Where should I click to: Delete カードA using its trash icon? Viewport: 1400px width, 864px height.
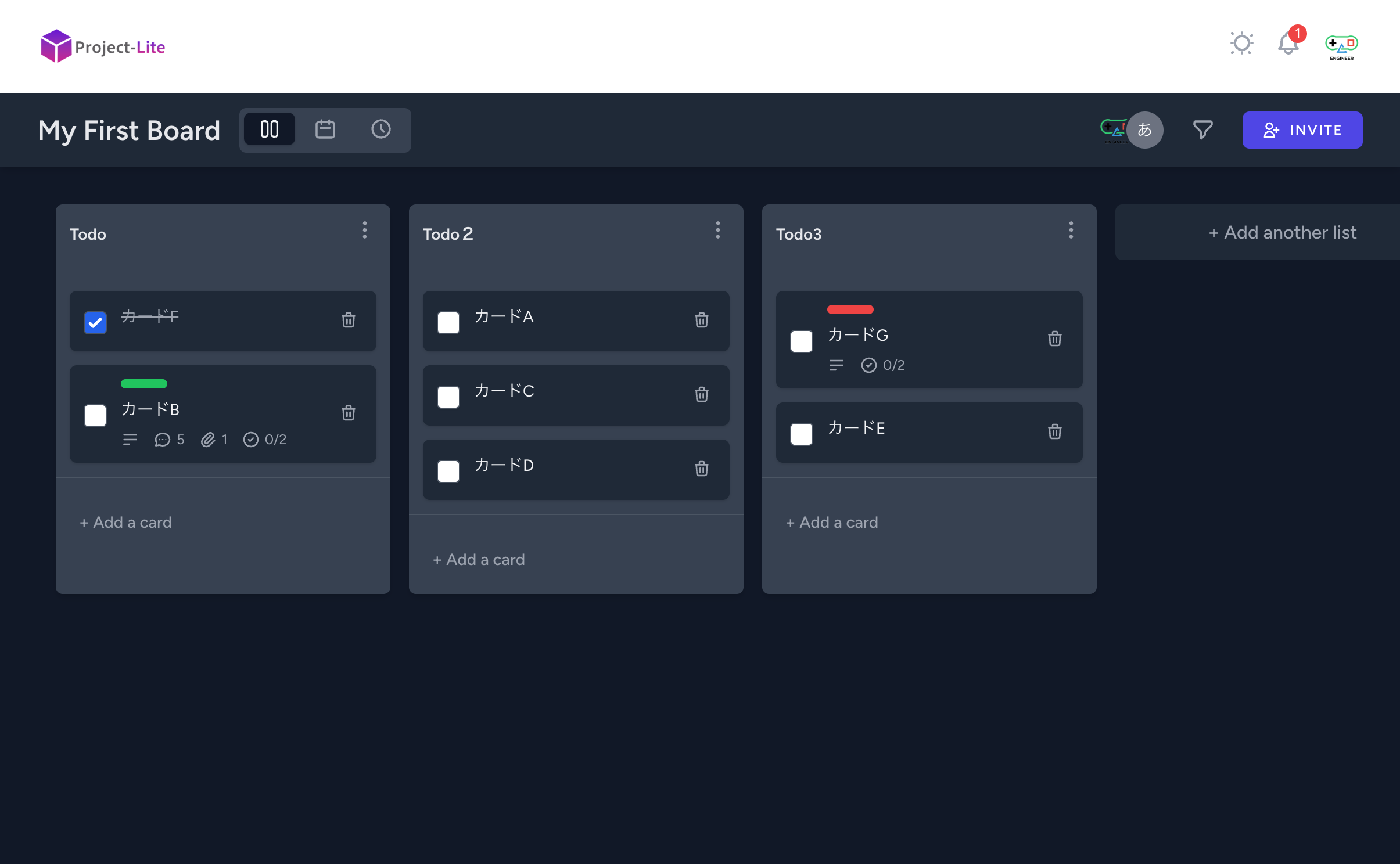point(701,320)
